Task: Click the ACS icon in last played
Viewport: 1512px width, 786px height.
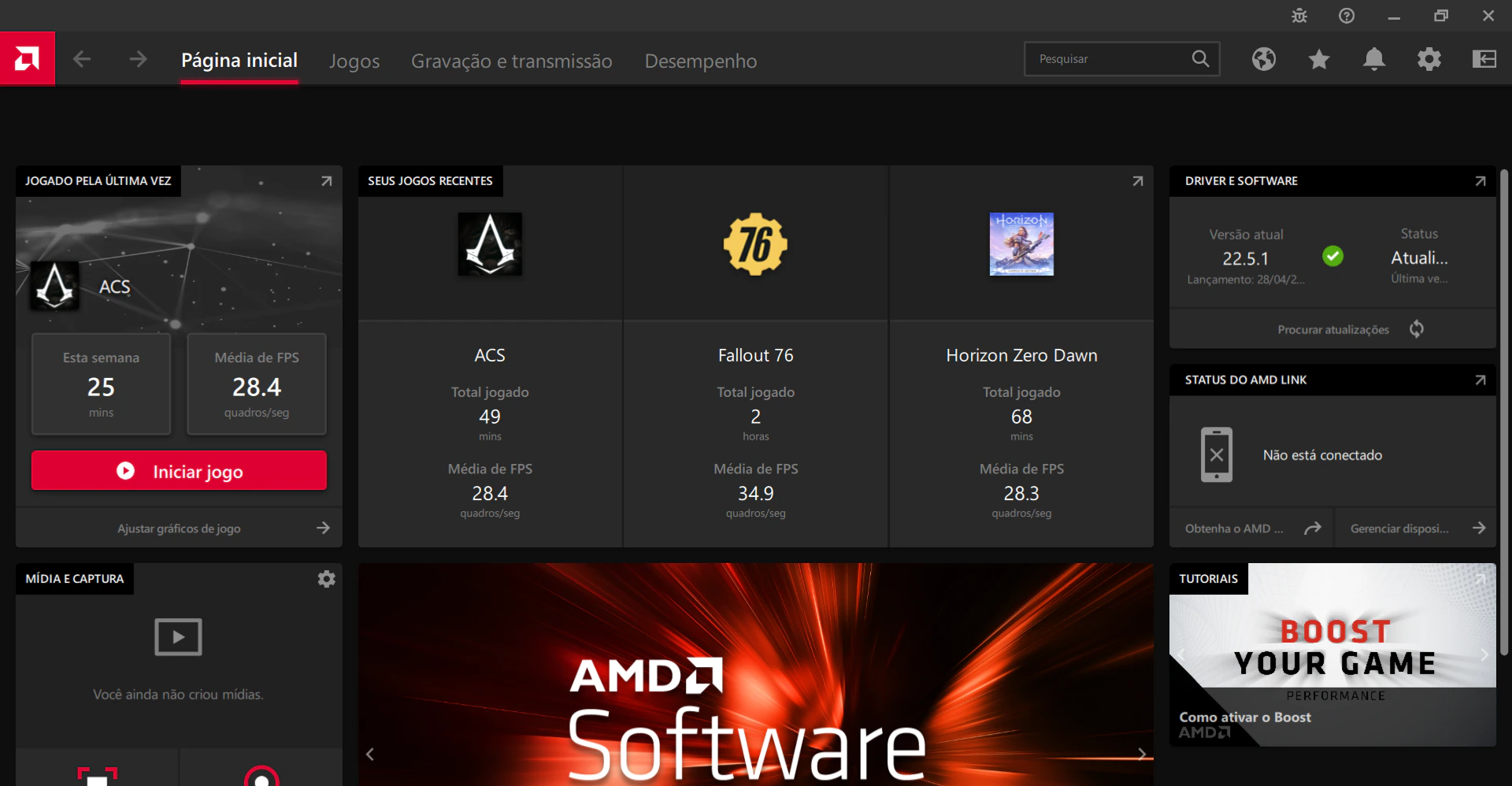Action: pos(54,285)
